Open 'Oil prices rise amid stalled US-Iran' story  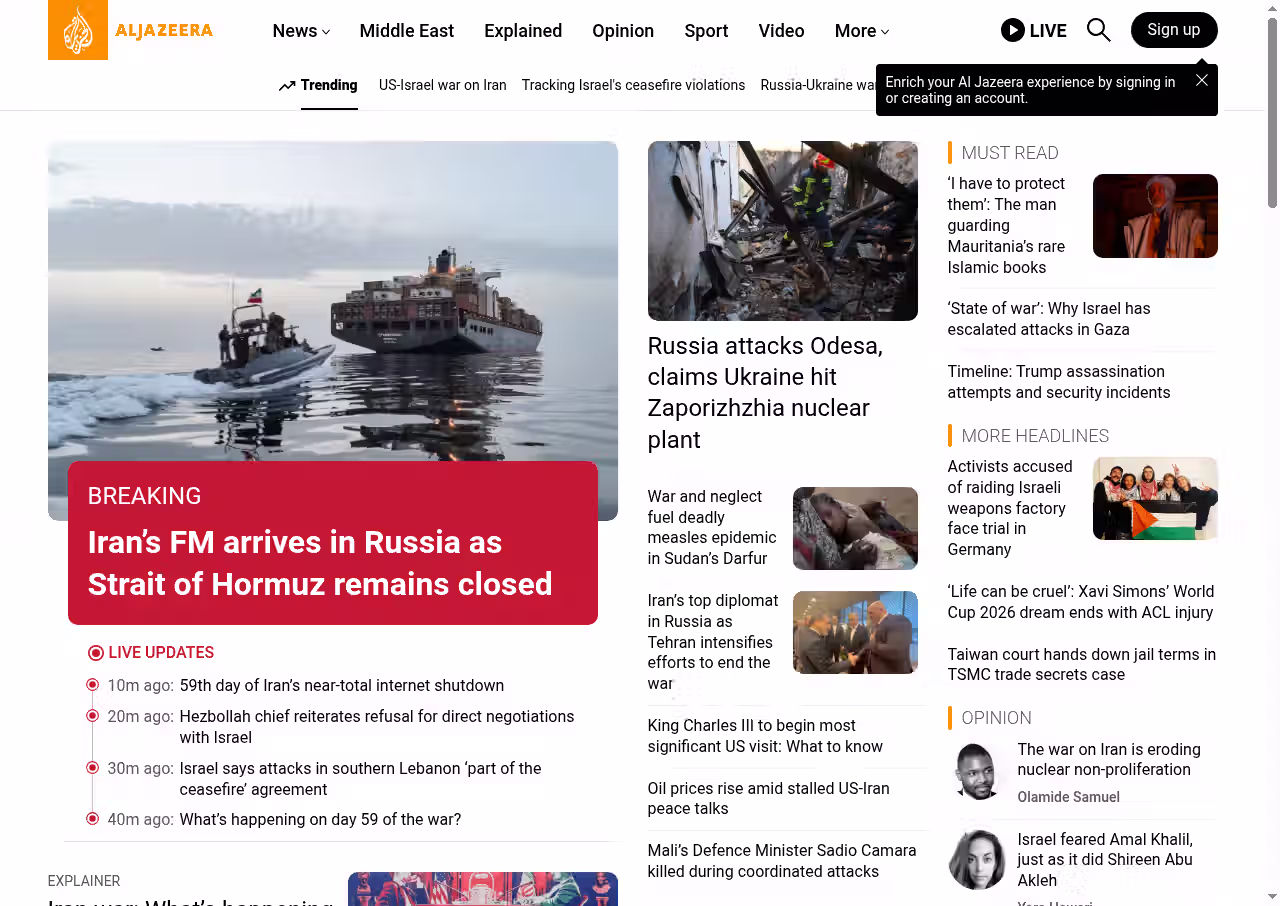pos(768,798)
